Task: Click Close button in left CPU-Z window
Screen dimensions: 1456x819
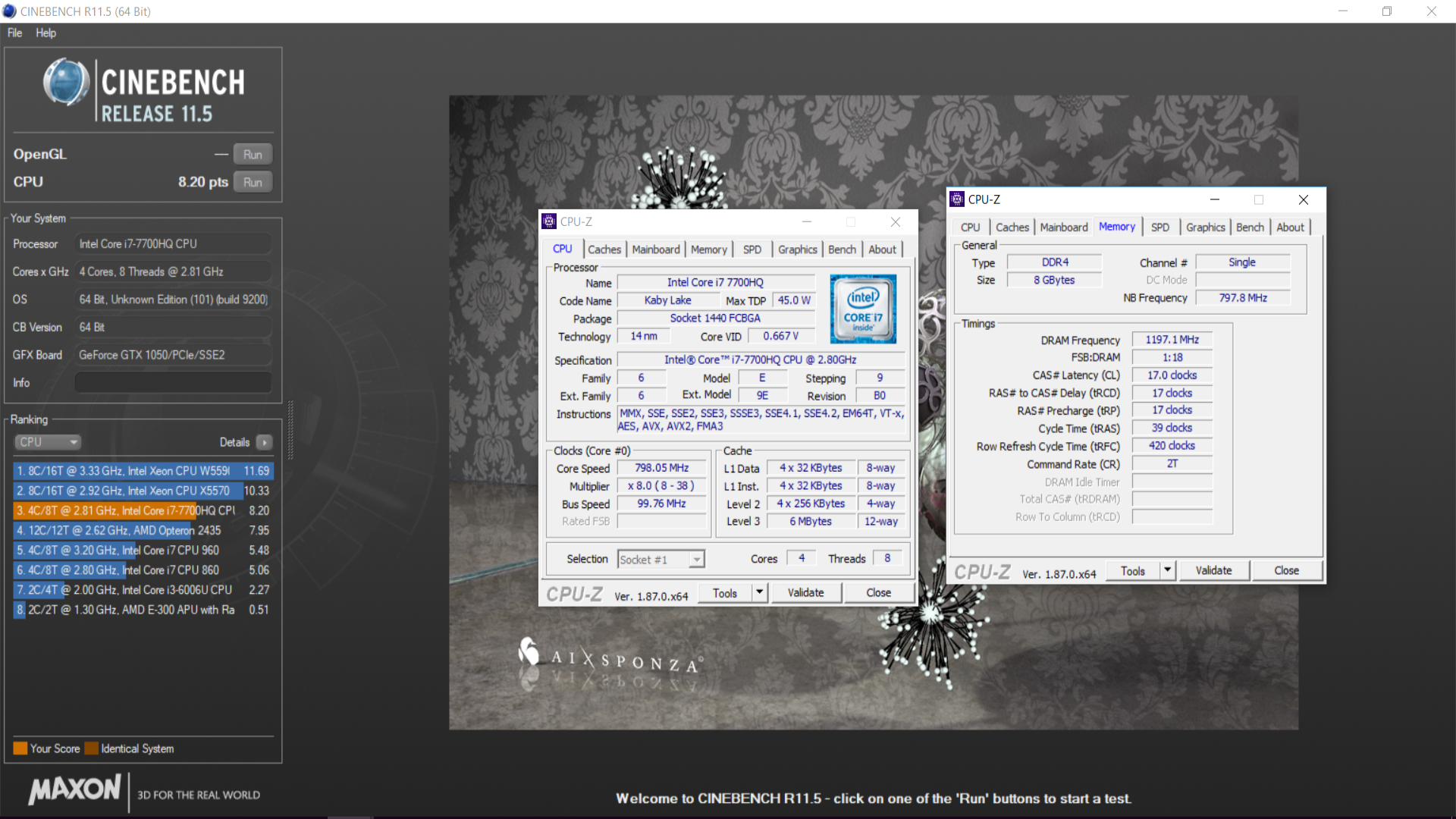Action: pos(878,593)
